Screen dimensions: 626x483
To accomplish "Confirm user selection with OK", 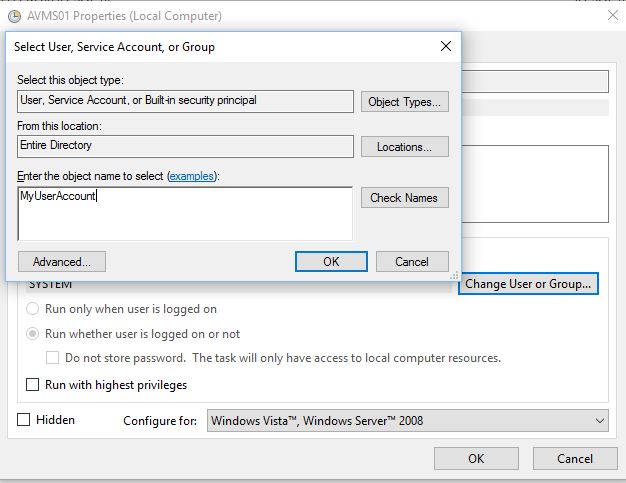I will coord(331,261).
